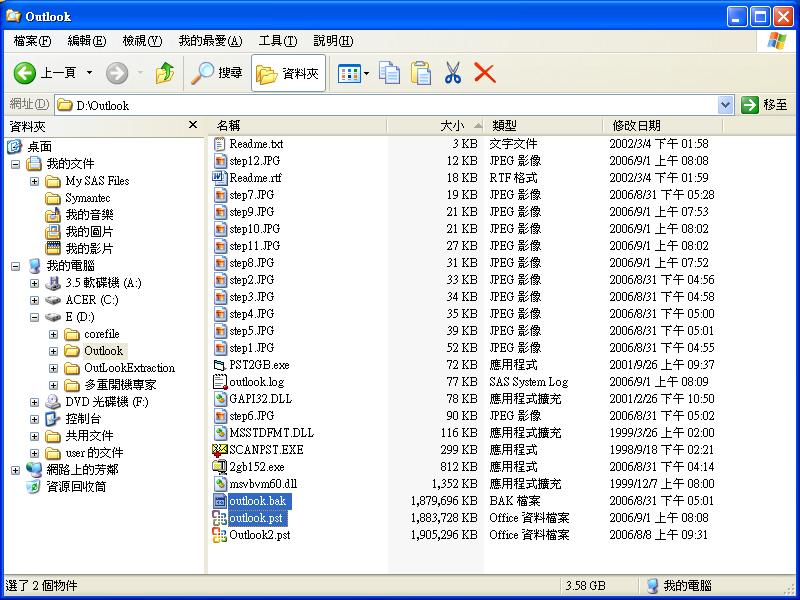The width and height of the screenshot is (800, 600).
Task: Click the Back arrow toolbar icon
Action: pyautogui.click(x=24, y=73)
